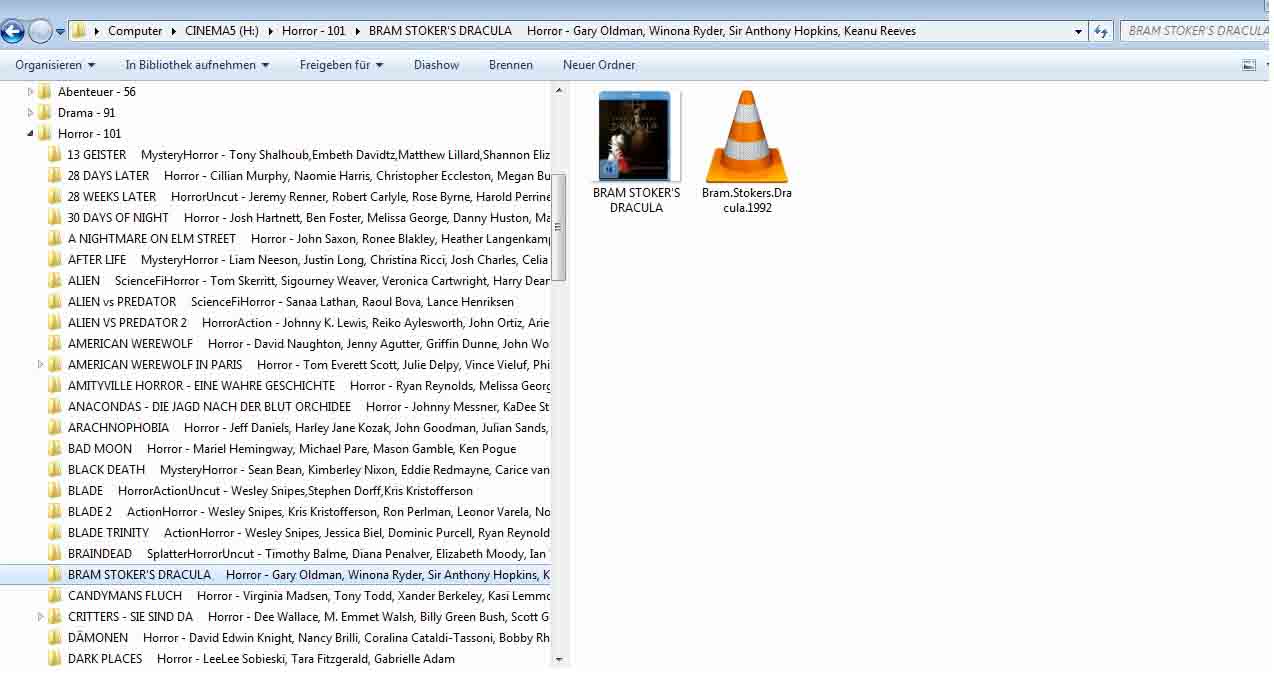Click the ARACHNOPHOBIA folder icon

pyautogui.click(x=55, y=428)
